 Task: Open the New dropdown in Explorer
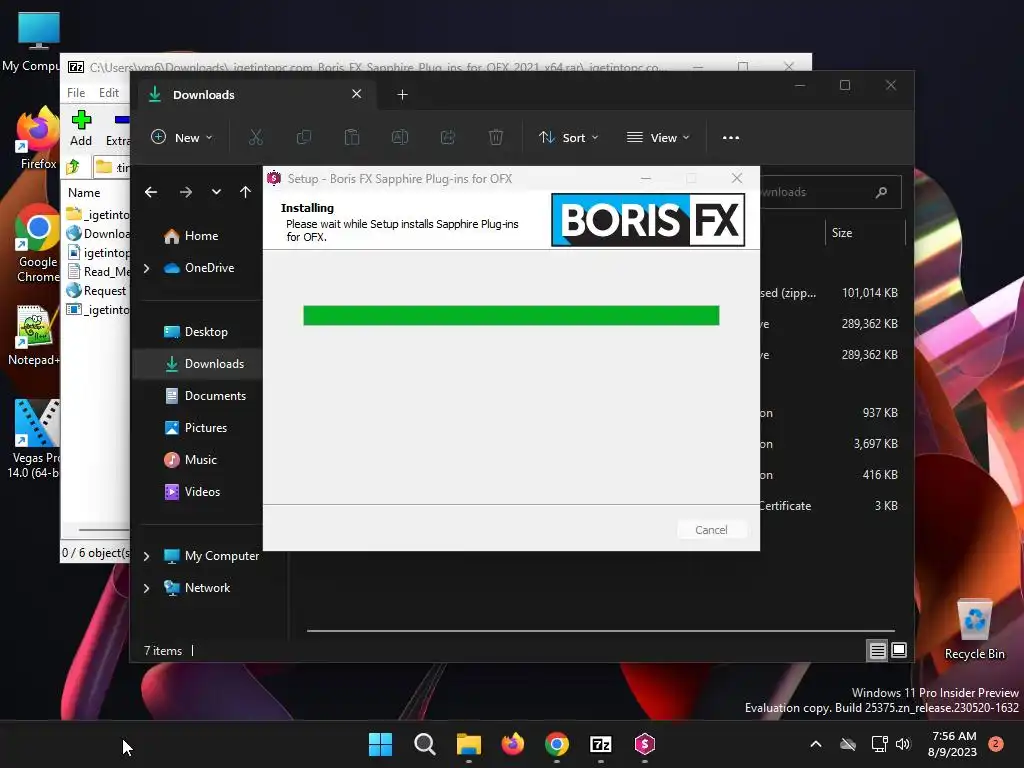182,138
